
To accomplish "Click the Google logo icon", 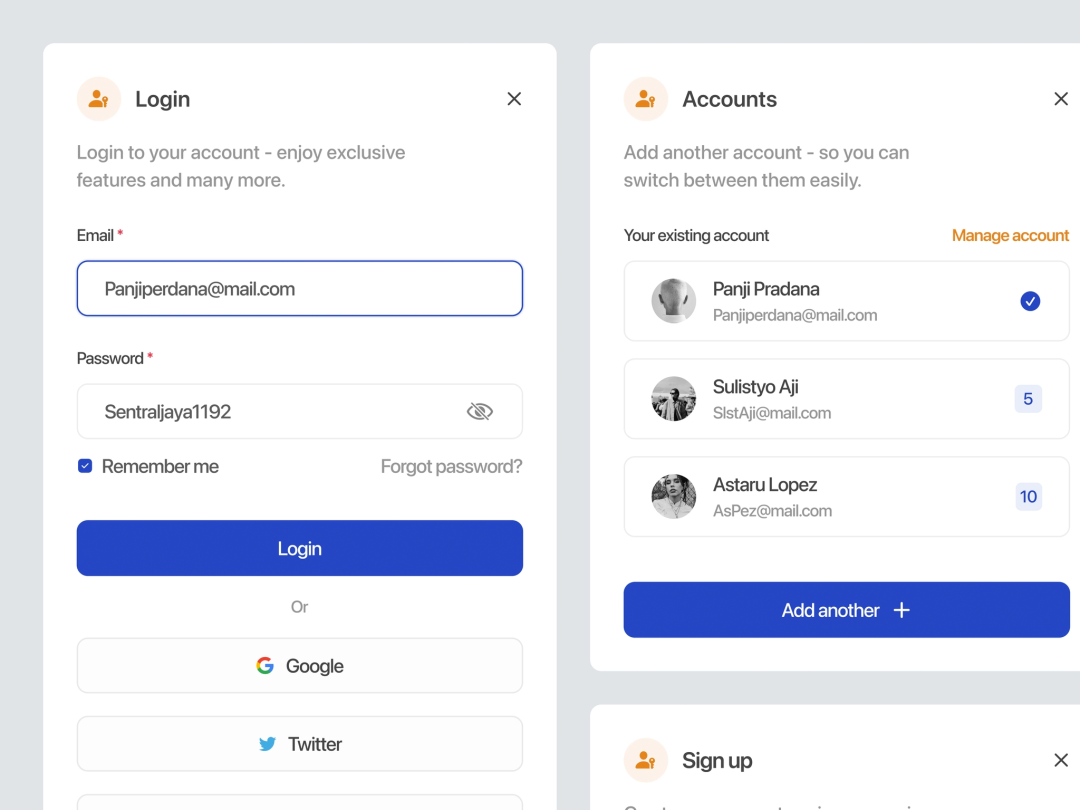I will 265,665.
